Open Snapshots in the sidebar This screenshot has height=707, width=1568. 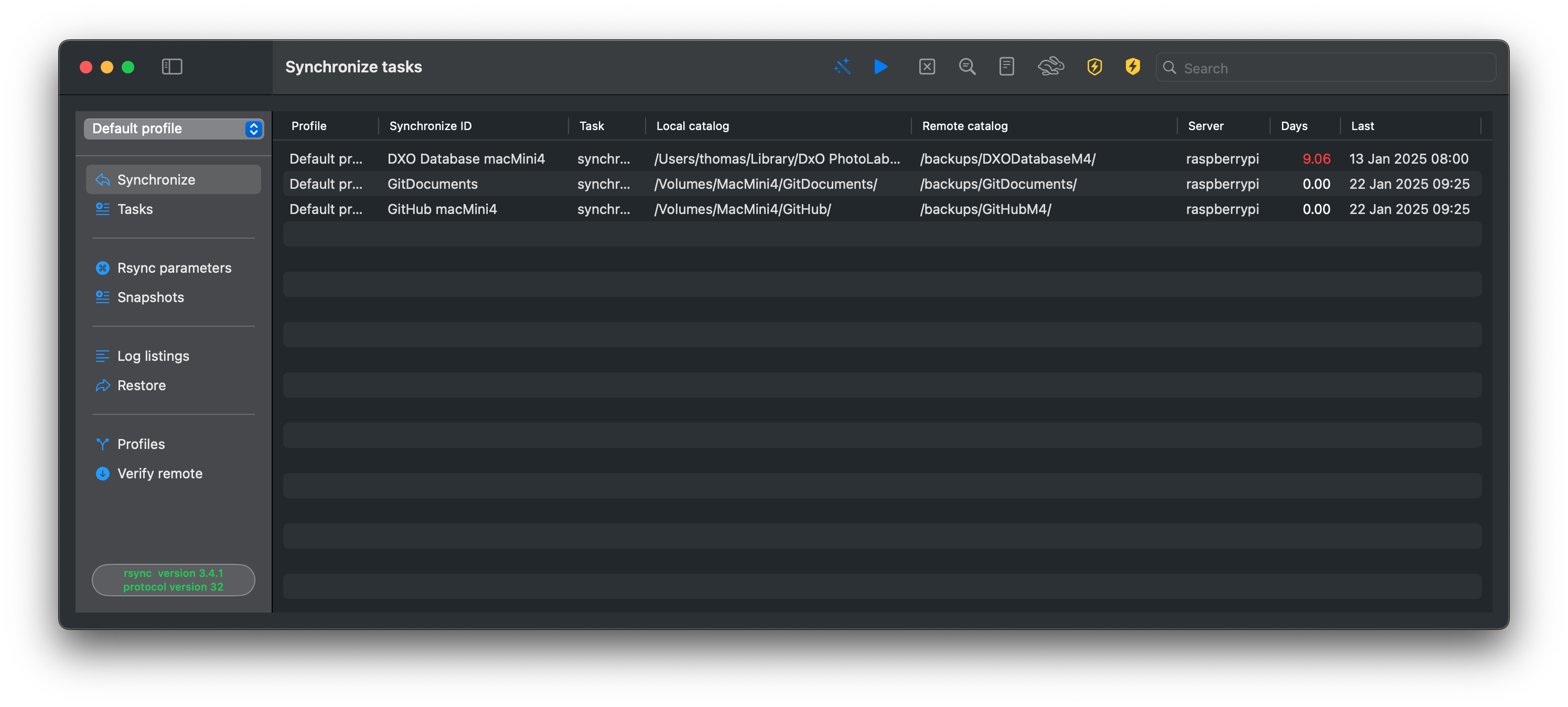[x=174, y=297]
